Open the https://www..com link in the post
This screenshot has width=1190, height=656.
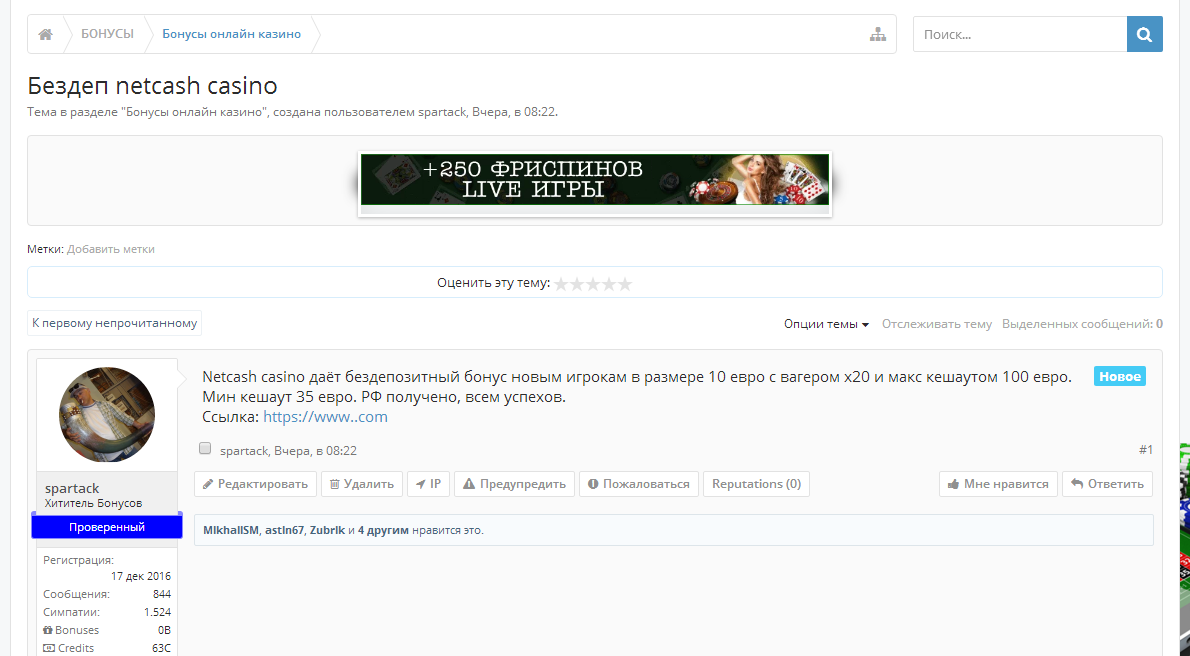325,417
